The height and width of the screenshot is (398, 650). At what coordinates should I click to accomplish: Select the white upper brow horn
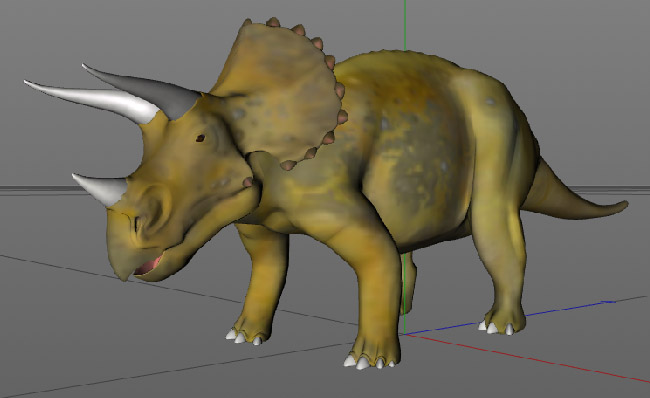point(91,100)
